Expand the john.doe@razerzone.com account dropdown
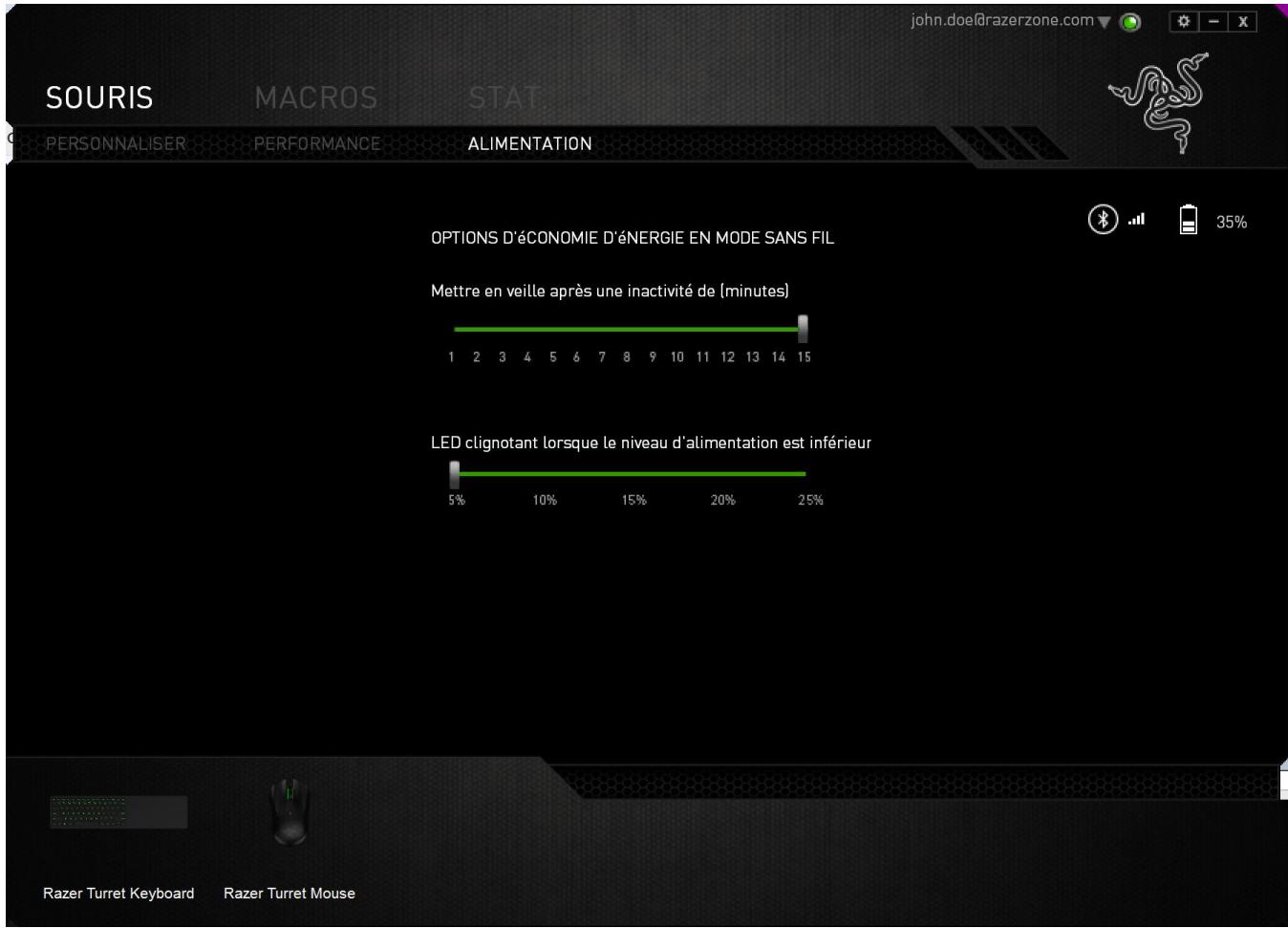 [1105, 22]
